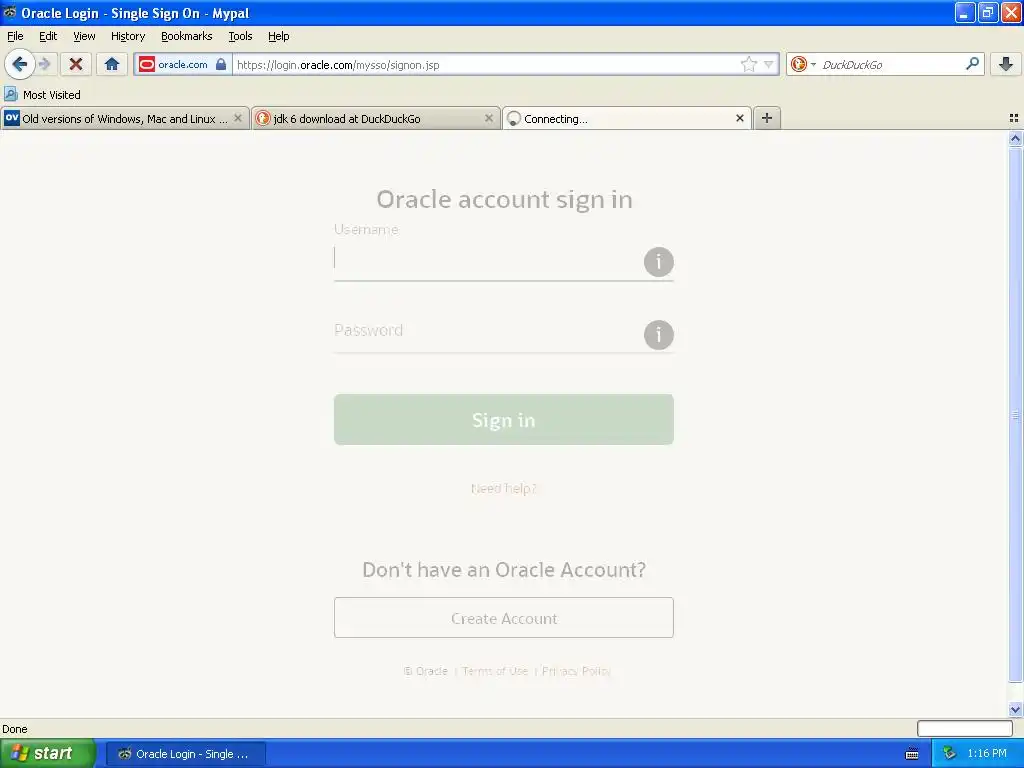Click the keyboard icon in system tray
Viewport: 1024px width, 768px height.
[x=912, y=754]
